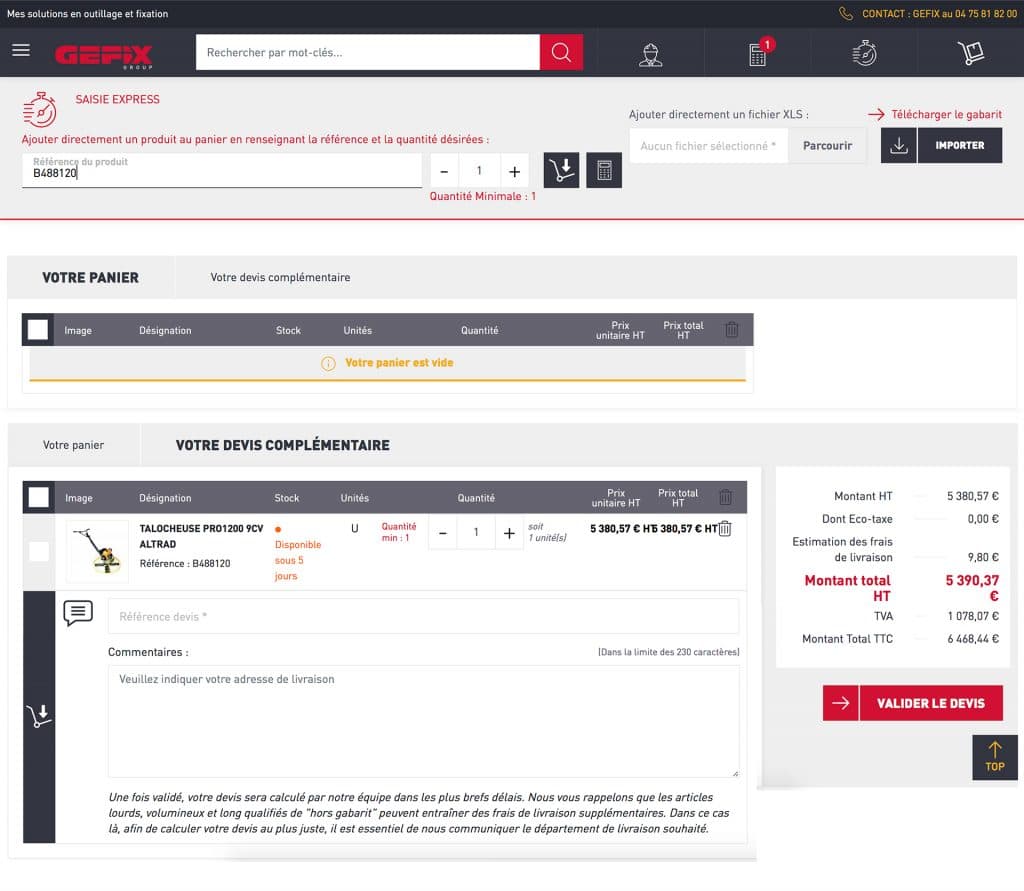The width and height of the screenshot is (1024, 891).
Task: Click the Dont Eco-taxe 0,00 € value
Action: [983, 519]
